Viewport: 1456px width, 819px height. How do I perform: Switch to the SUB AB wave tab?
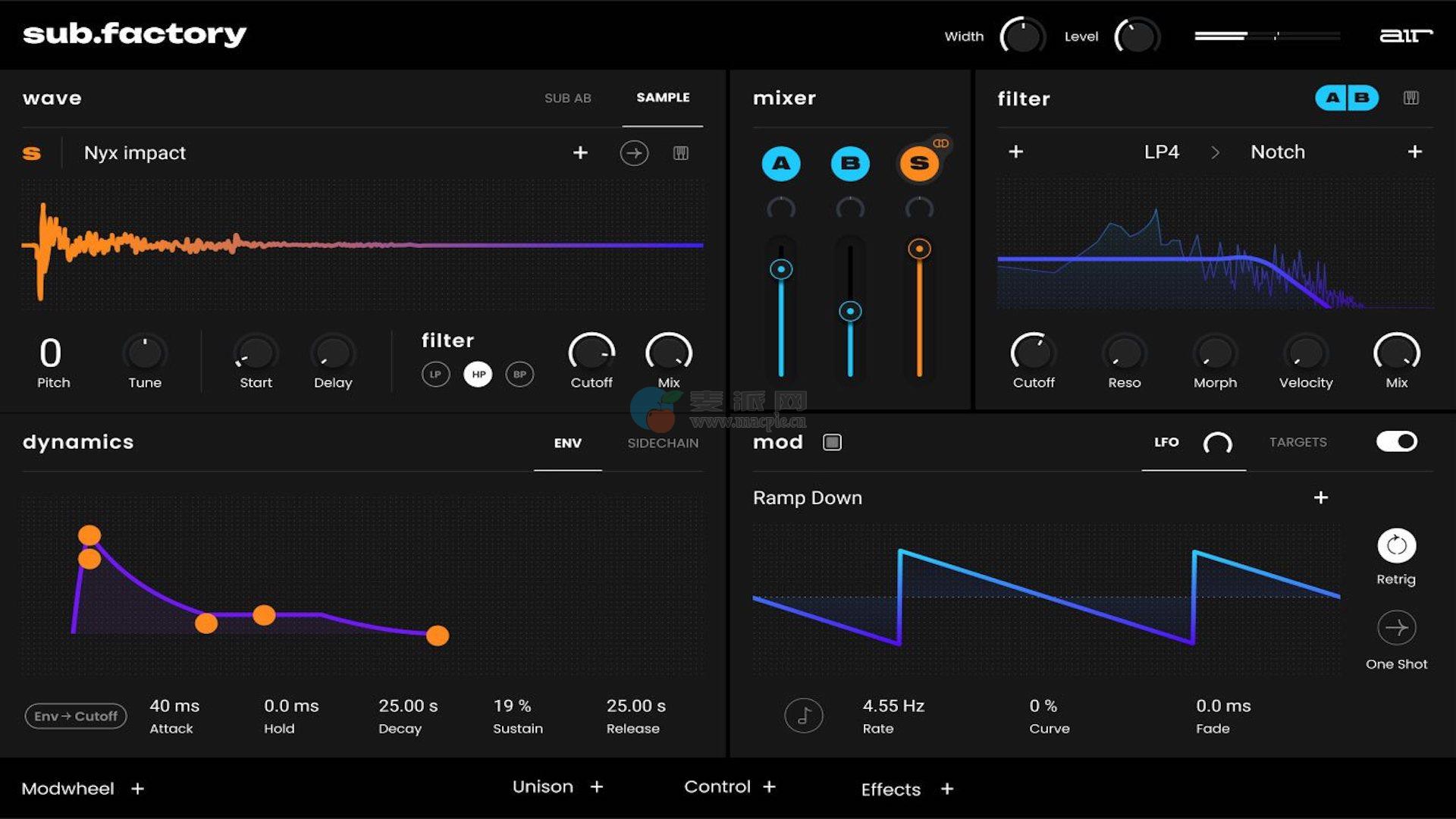567,98
